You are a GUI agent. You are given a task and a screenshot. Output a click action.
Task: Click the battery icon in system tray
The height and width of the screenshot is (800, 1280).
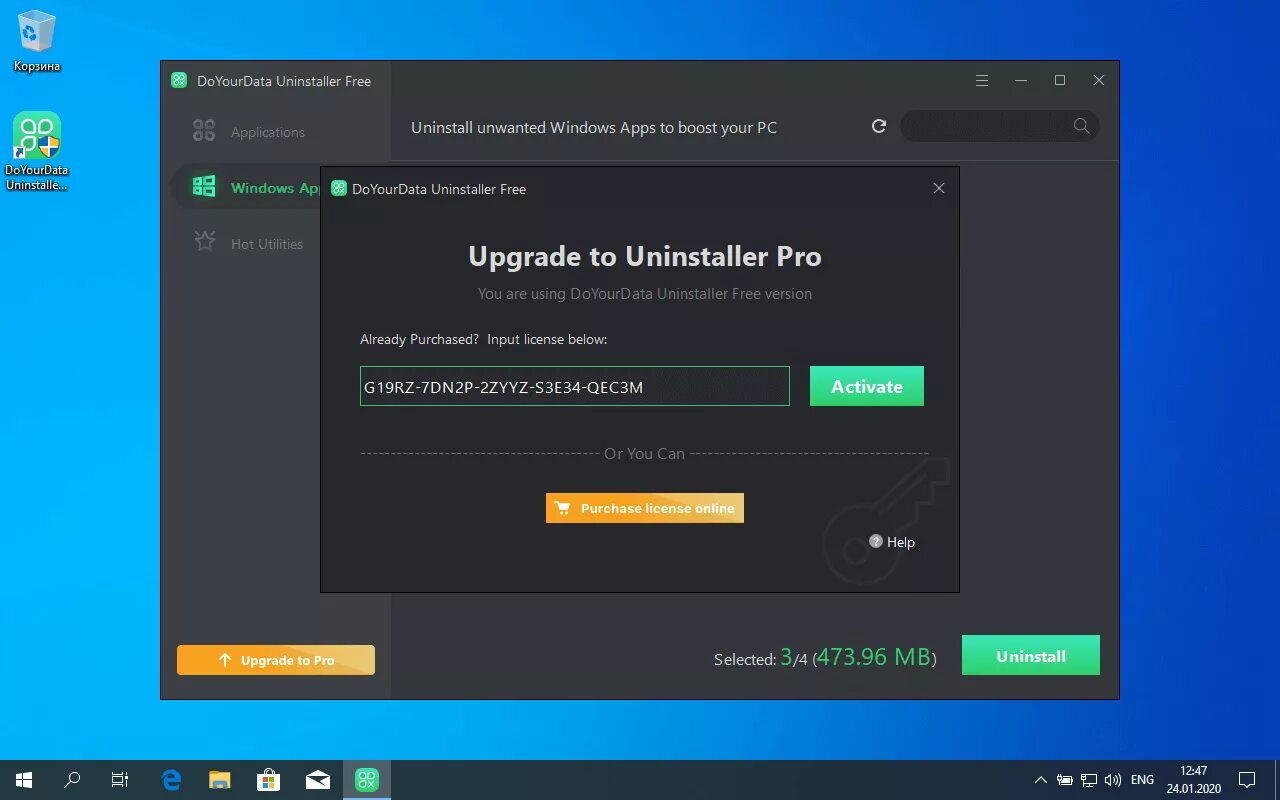tap(1065, 780)
